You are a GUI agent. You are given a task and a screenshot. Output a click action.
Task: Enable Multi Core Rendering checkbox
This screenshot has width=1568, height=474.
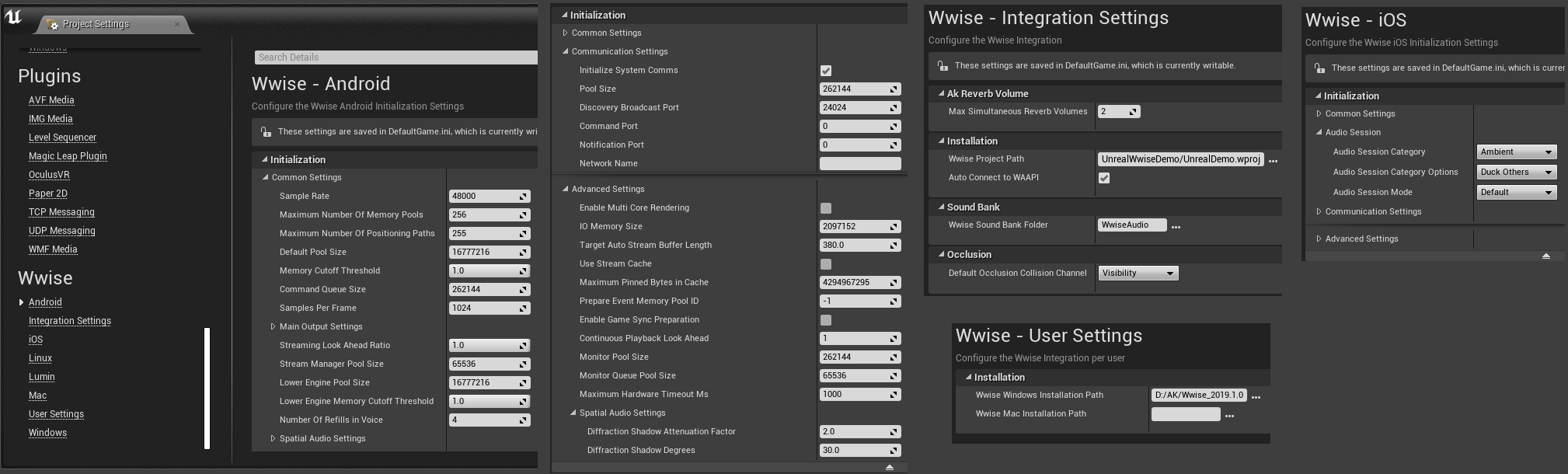click(x=826, y=208)
